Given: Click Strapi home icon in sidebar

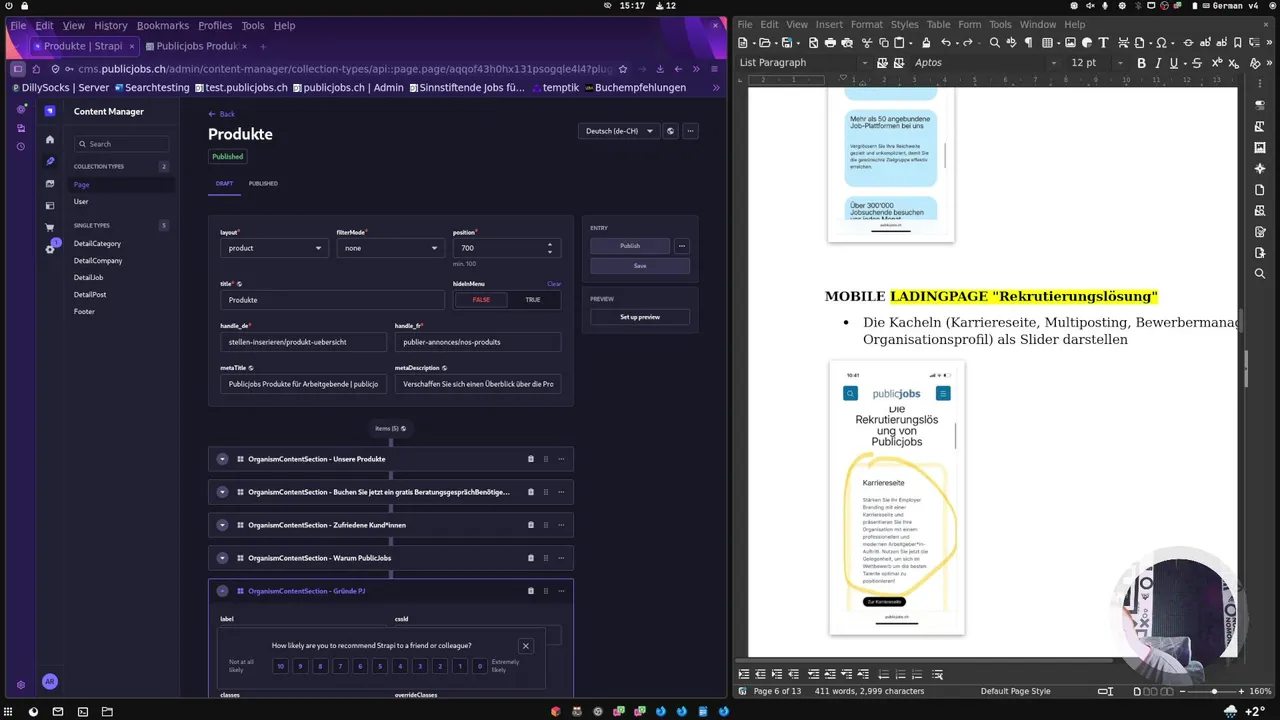Looking at the screenshot, I should pyautogui.click(x=50, y=139).
